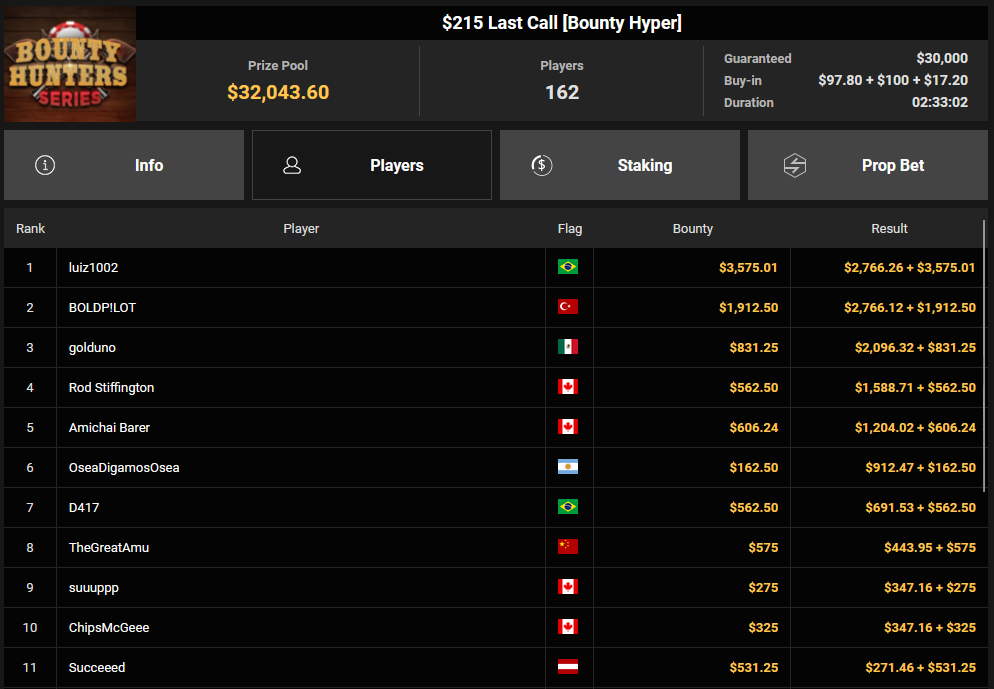Click the person icon on Players

coord(292,165)
